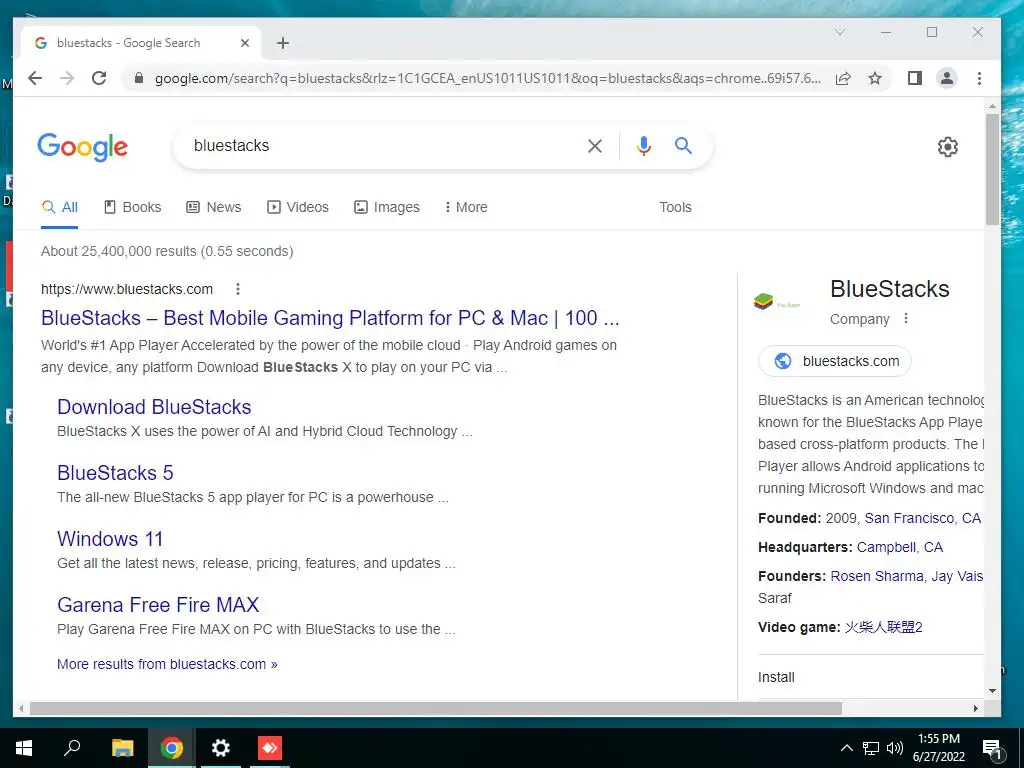Switch to the News tab
Image resolution: width=1024 pixels, height=768 pixels.
(214, 208)
